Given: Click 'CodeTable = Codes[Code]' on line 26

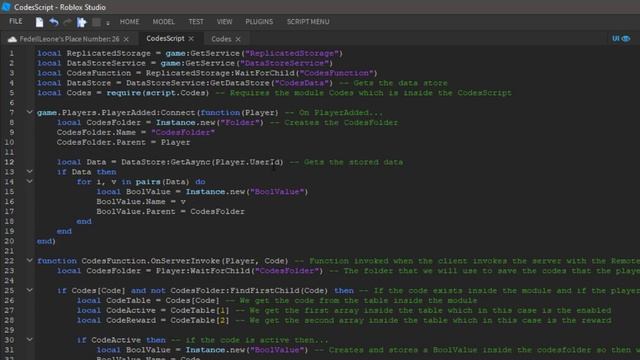Looking at the screenshot, I should pos(163,300).
